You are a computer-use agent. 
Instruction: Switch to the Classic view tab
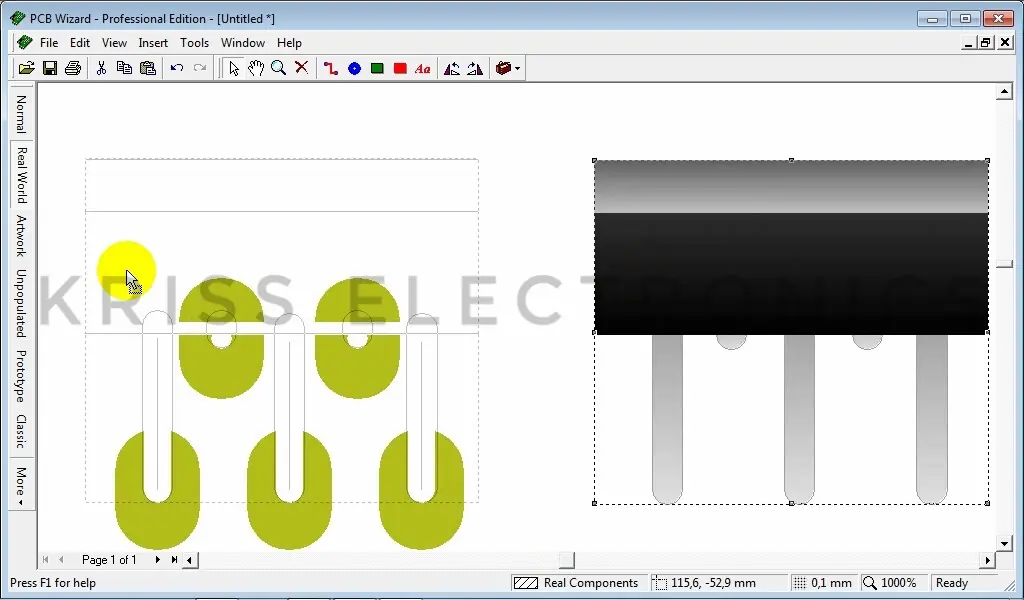[x=21, y=431]
